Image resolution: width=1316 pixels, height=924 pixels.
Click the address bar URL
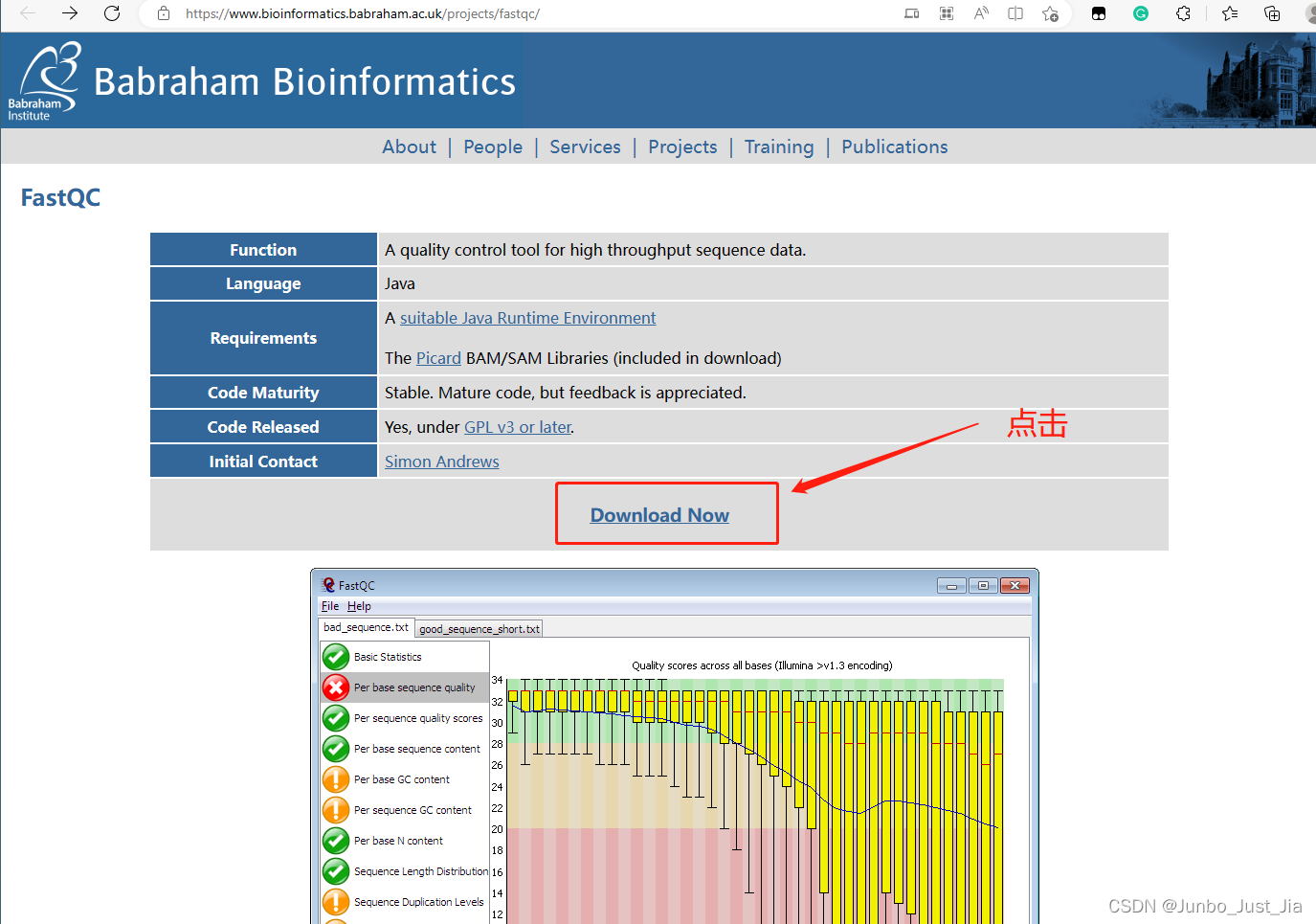click(x=363, y=13)
